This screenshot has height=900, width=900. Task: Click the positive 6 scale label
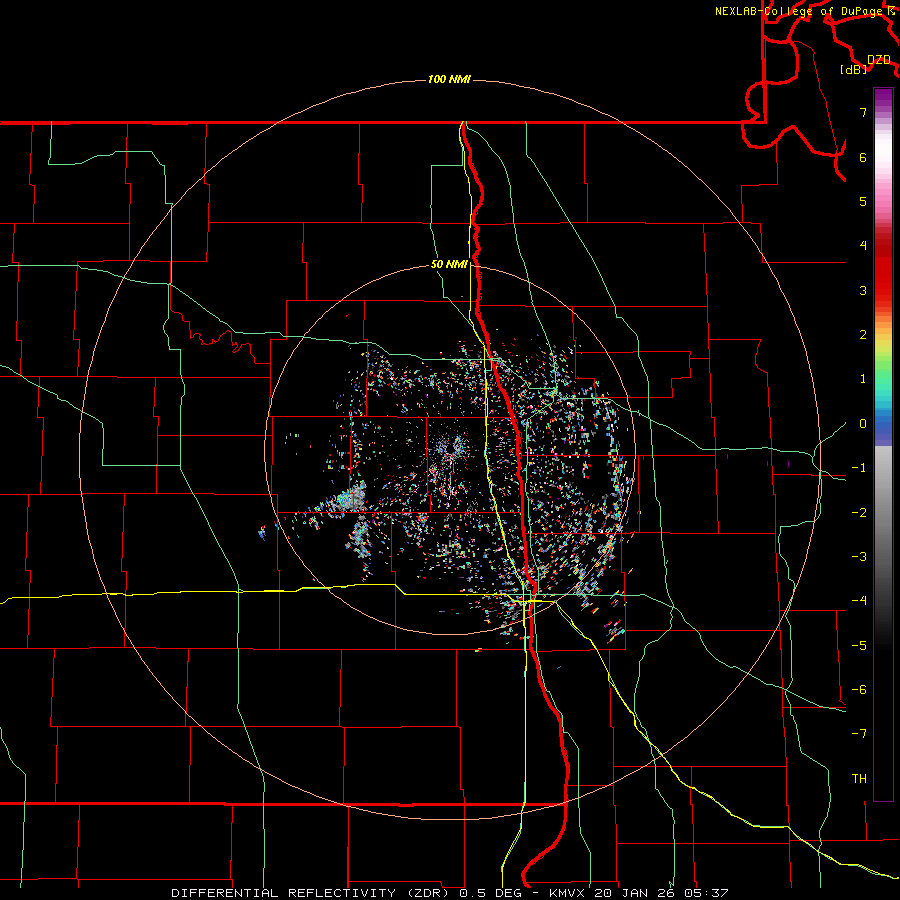863,157
